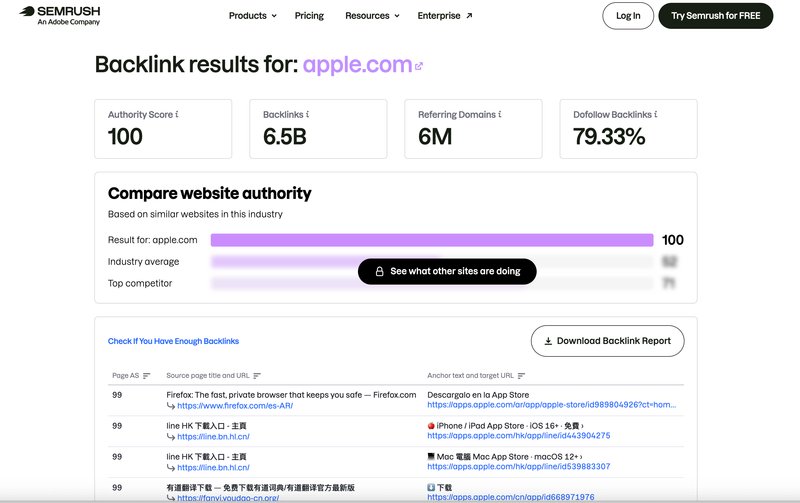Go to the Pricing page
Viewport: 800px width, 503px height.
click(309, 16)
